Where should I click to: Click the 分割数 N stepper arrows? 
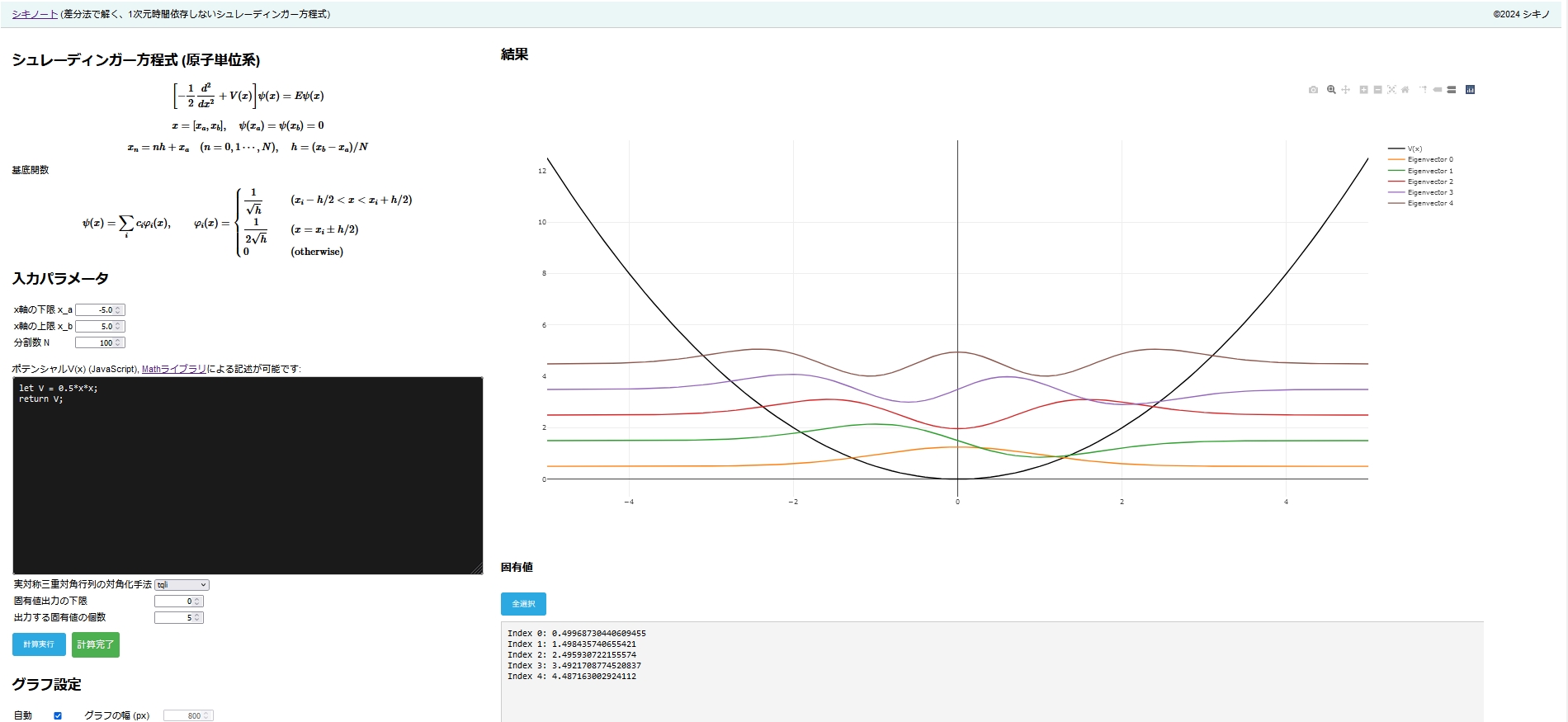(x=118, y=343)
